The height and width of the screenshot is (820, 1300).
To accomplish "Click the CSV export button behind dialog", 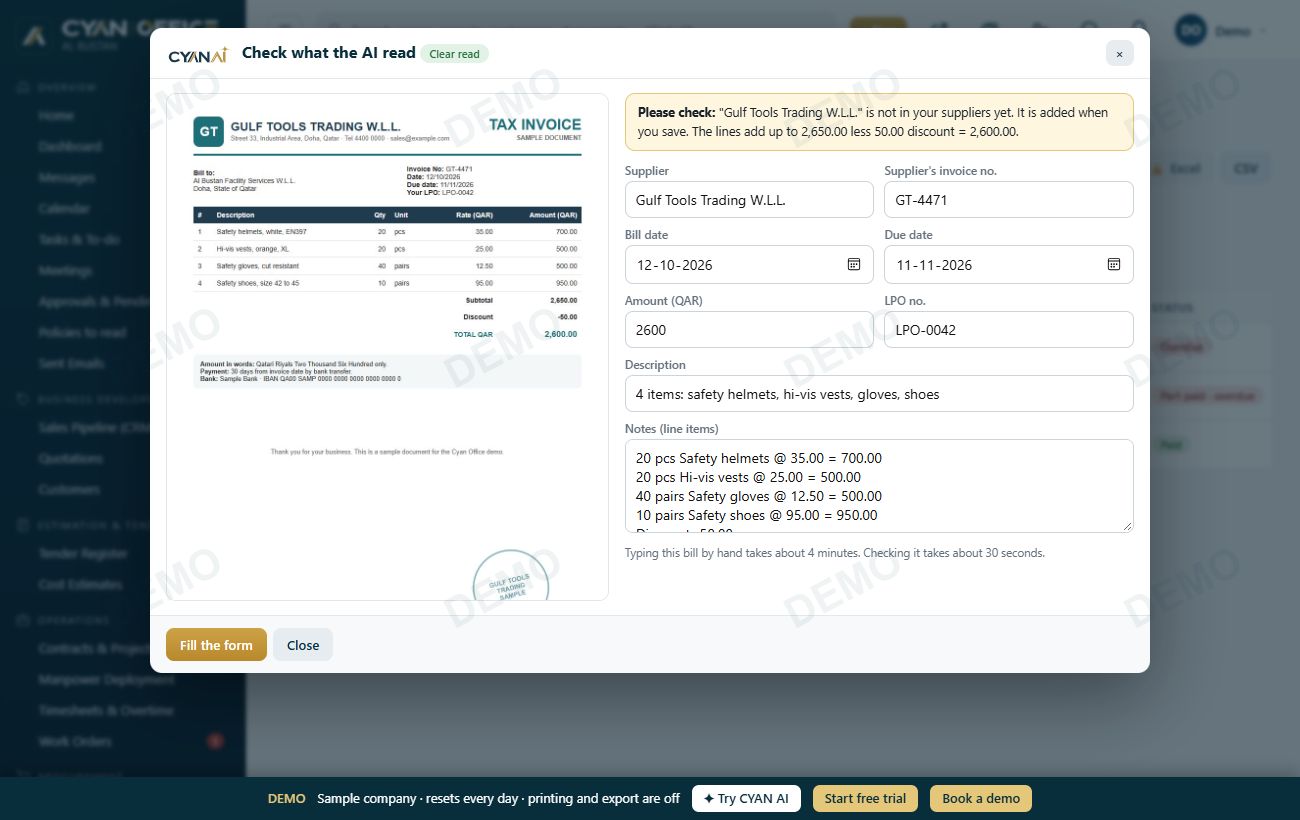I will click(x=1245, y=169).
